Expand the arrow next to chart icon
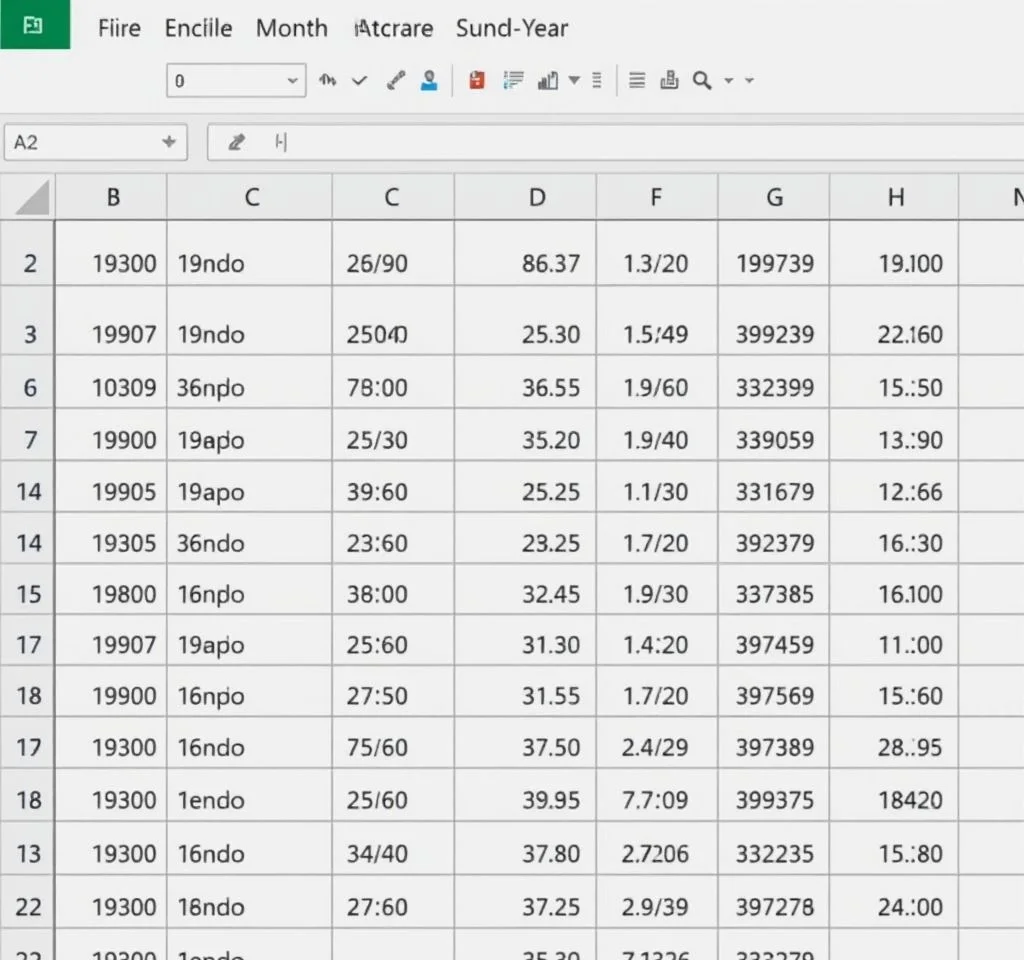Viewport: 1024px width, 960px height. pyautogui.click(x=574, y=81)
